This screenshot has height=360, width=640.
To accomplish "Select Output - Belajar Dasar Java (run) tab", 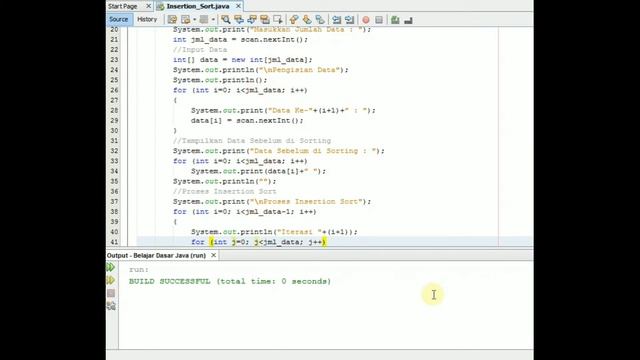I will click(x=156, y=256).
